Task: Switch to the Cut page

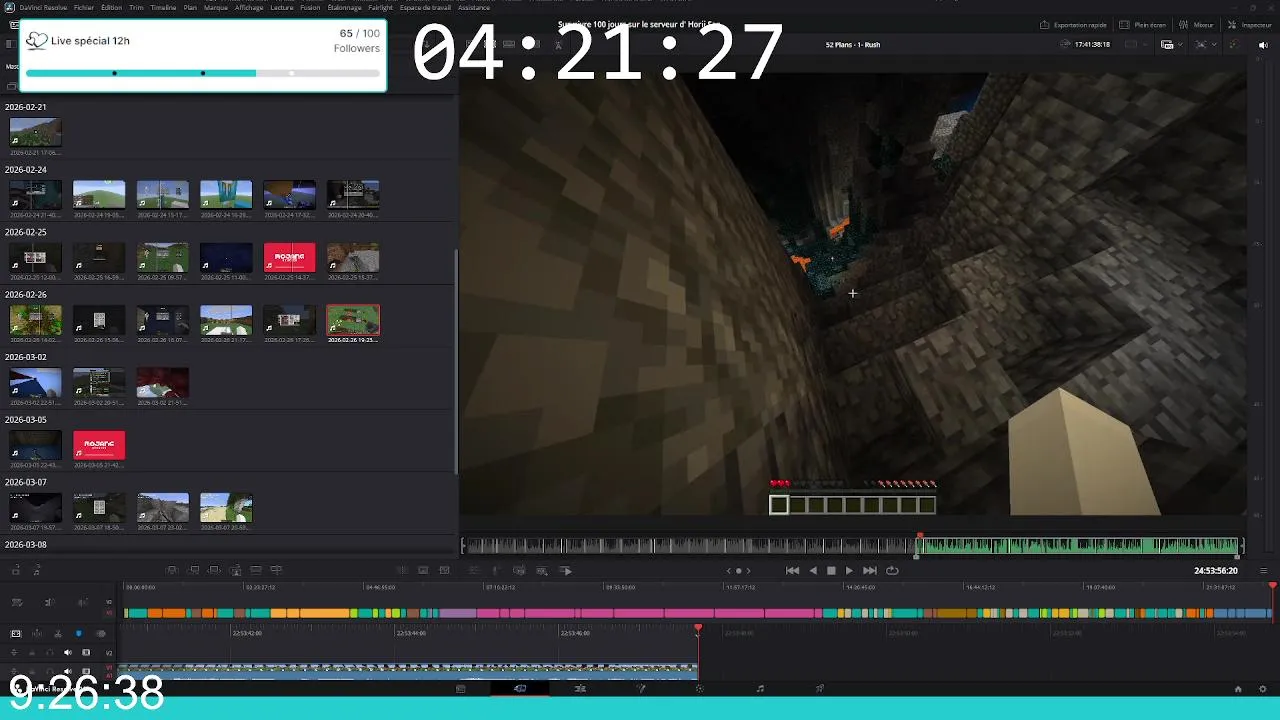Action: [x=520, y=688]
